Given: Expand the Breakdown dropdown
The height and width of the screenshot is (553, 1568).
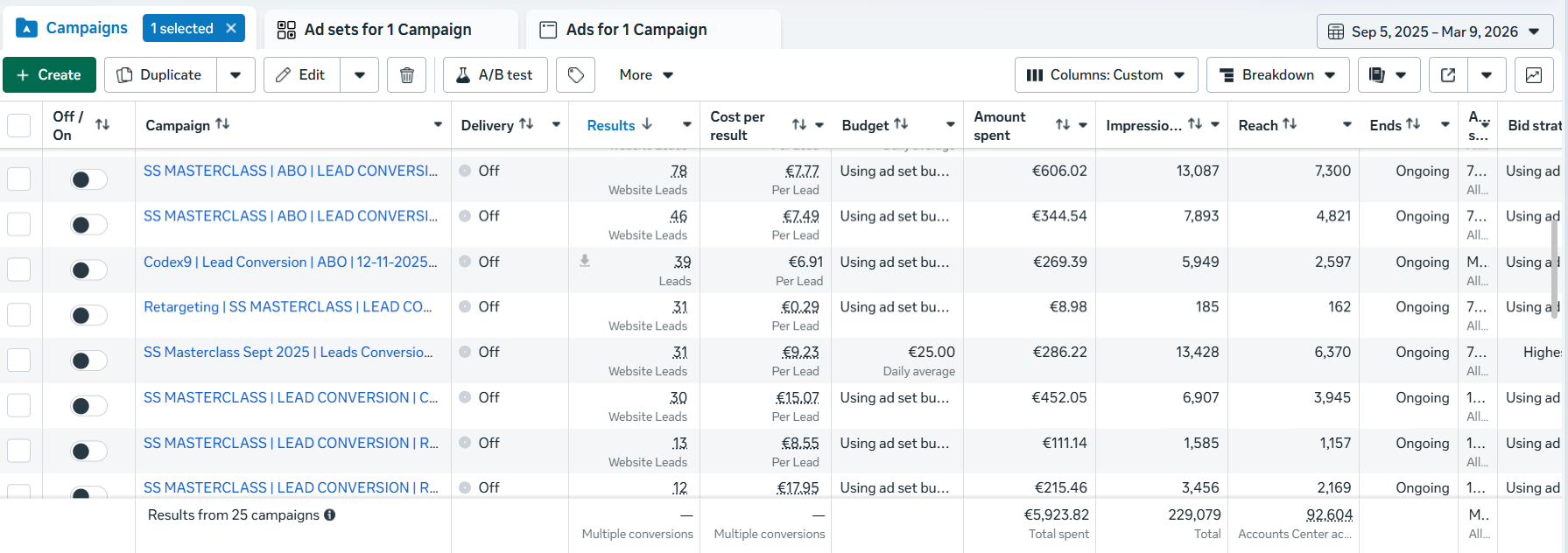Looking at the screenshot, I should [x=1277, y=75].
